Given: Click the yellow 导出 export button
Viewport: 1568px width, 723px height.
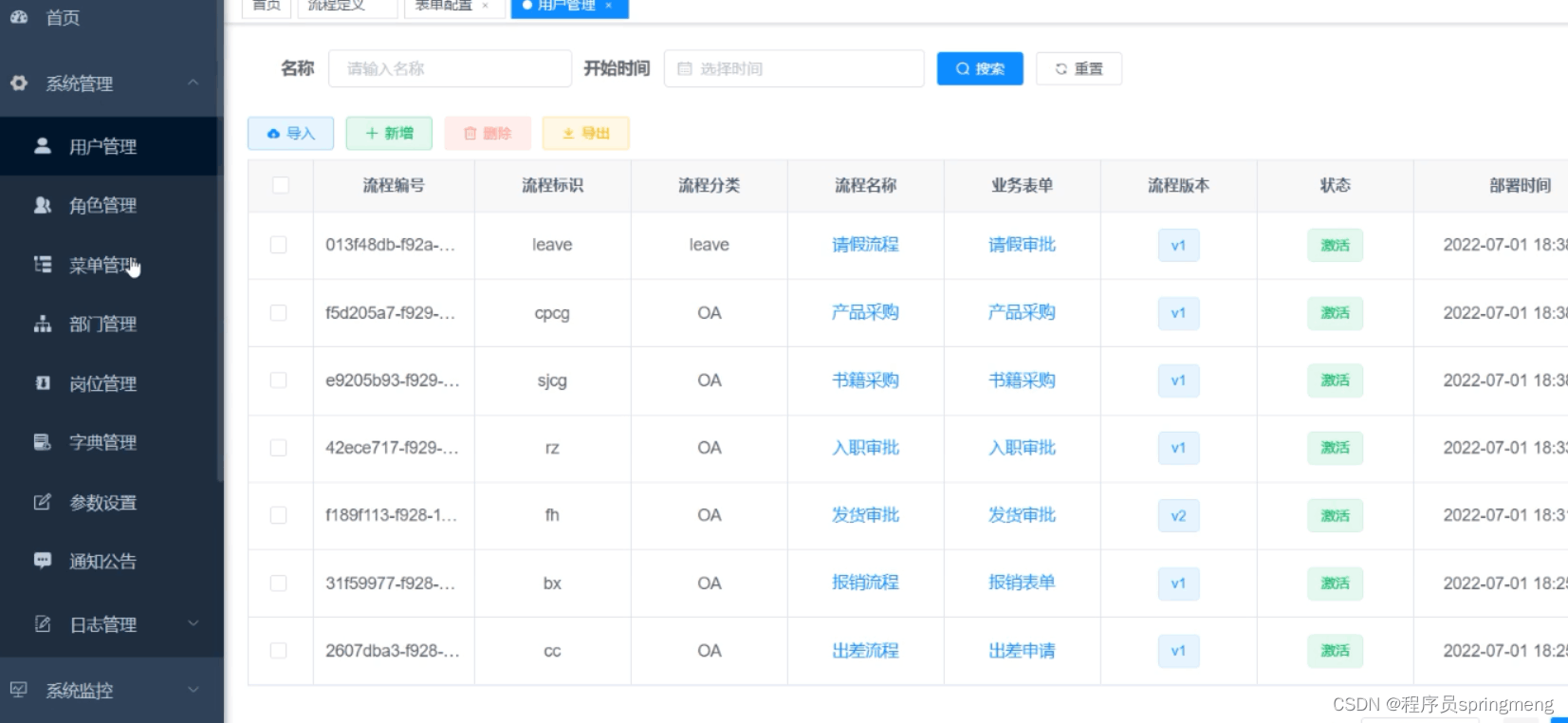Looking at the screenshot, I should pos(585,133).
